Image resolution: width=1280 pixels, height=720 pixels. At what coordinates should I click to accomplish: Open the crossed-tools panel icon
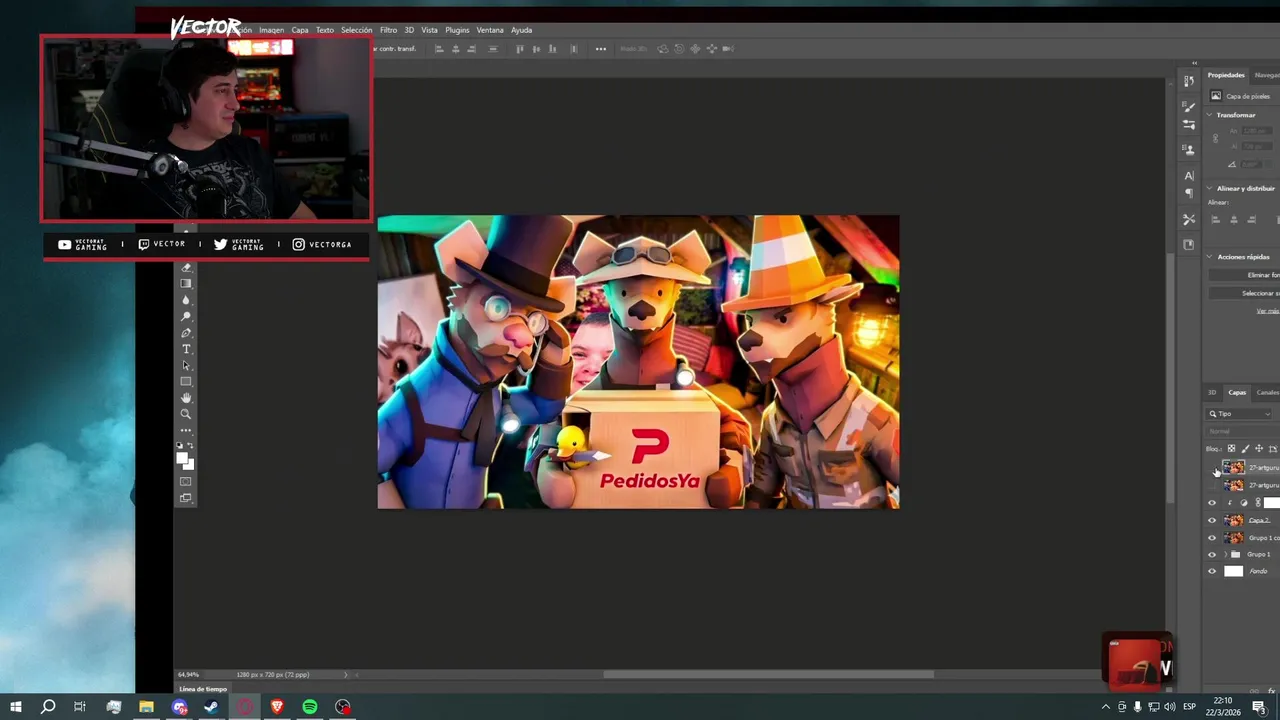(1189, 219)
